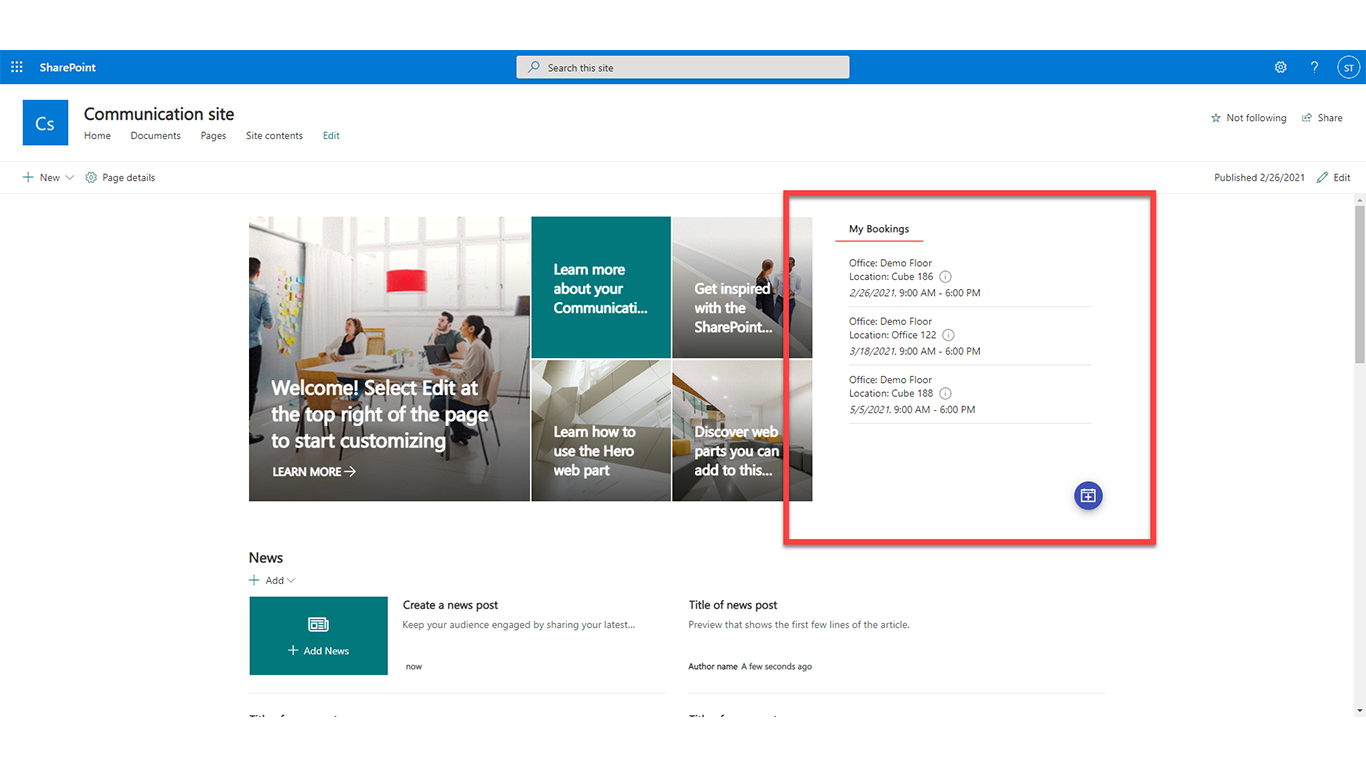Click the Search this site field

coord(683,67)
